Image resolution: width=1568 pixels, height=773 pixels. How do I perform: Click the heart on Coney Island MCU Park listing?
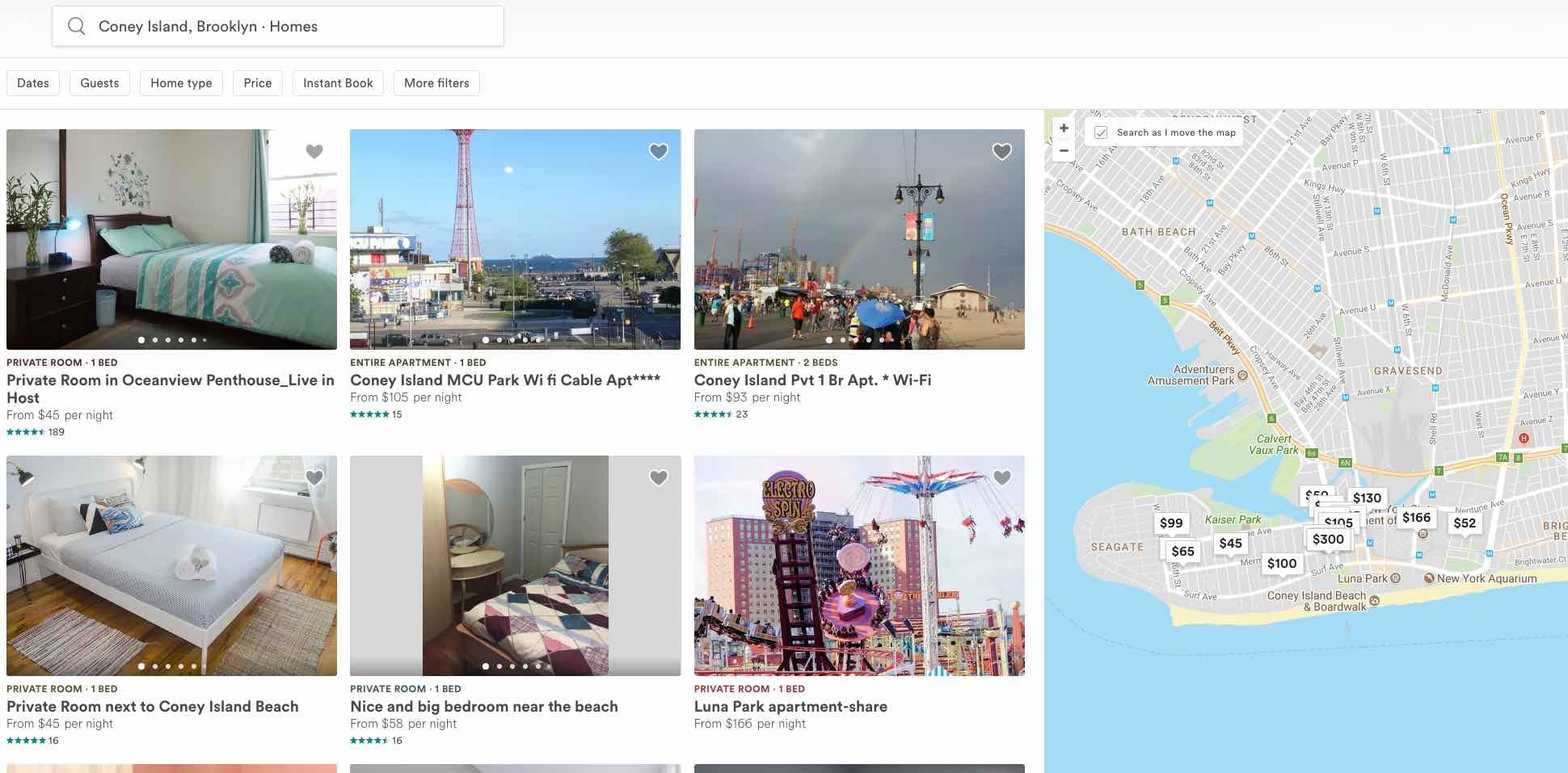pos(659,151)
